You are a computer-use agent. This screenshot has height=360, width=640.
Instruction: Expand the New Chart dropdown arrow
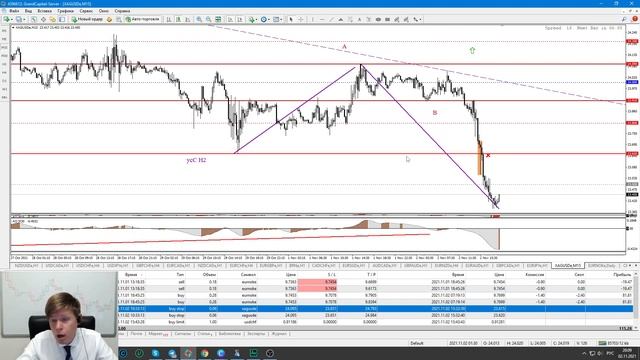click(x=12, y=19)
